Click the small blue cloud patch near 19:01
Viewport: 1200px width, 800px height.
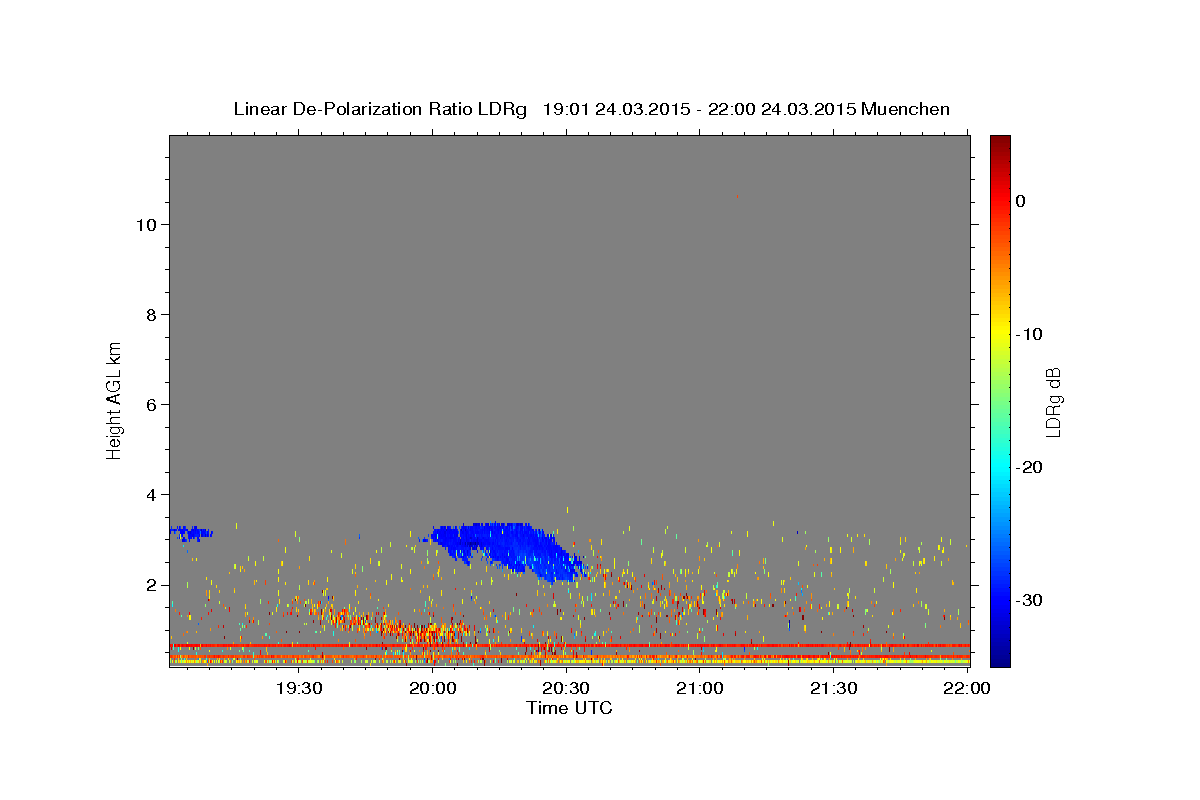click(190, 533)
